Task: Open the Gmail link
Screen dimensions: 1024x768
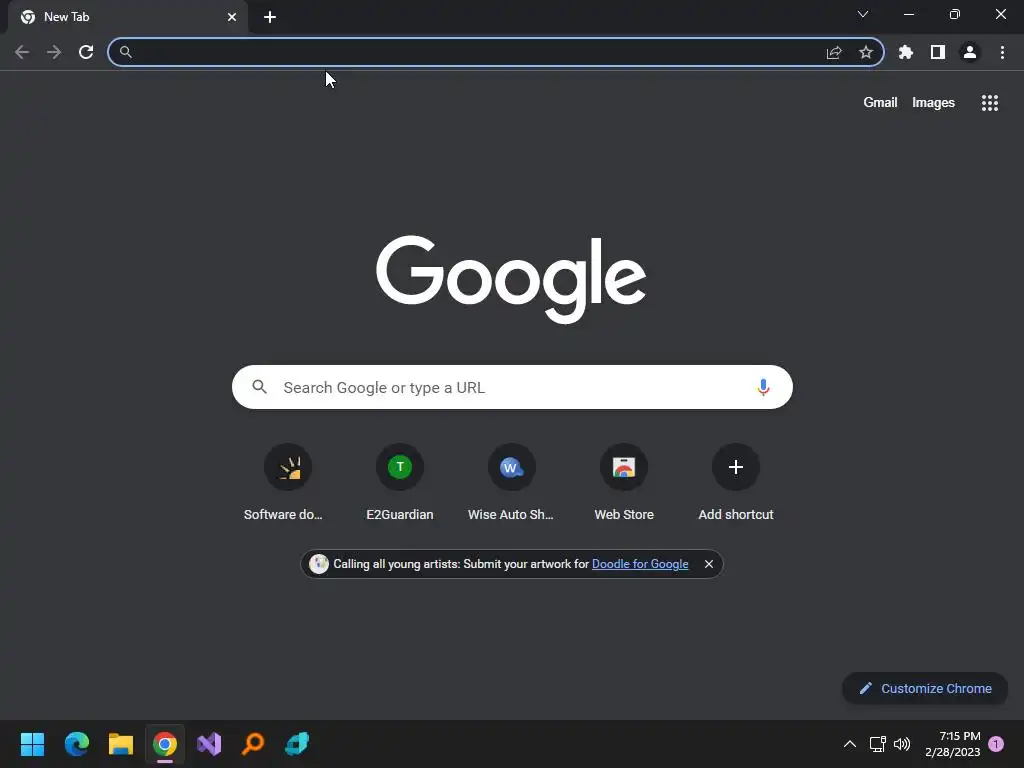Action: [x=880, y=103]
